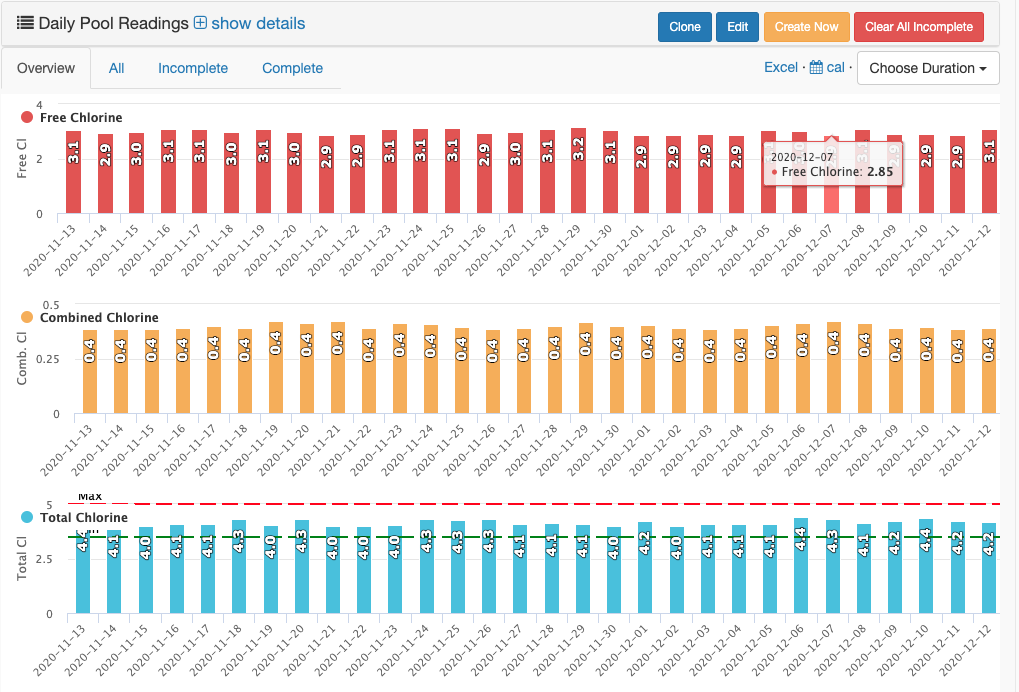
Task: Click the Total Chlorine bar for 2020-12-06
Action: [x=800, y=566]
